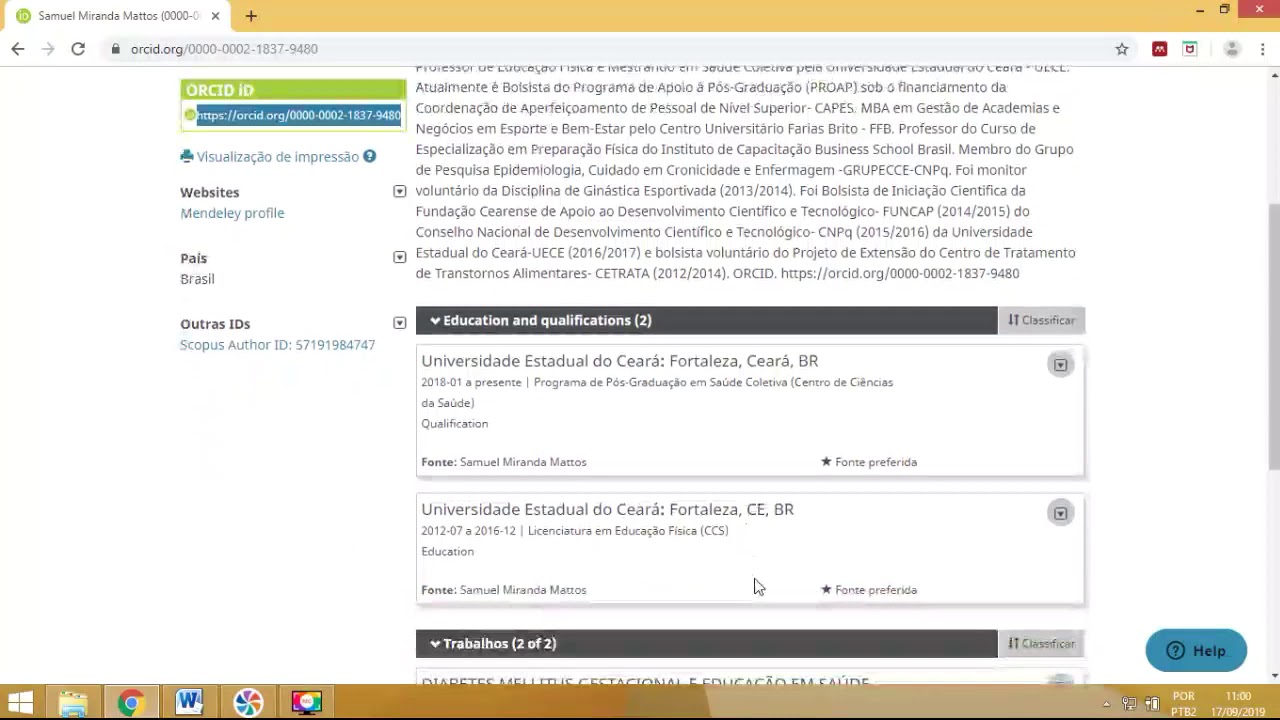The image size is (1280, 720).
Task: Click the site padlock icon
Action: [x=116, y=49]
